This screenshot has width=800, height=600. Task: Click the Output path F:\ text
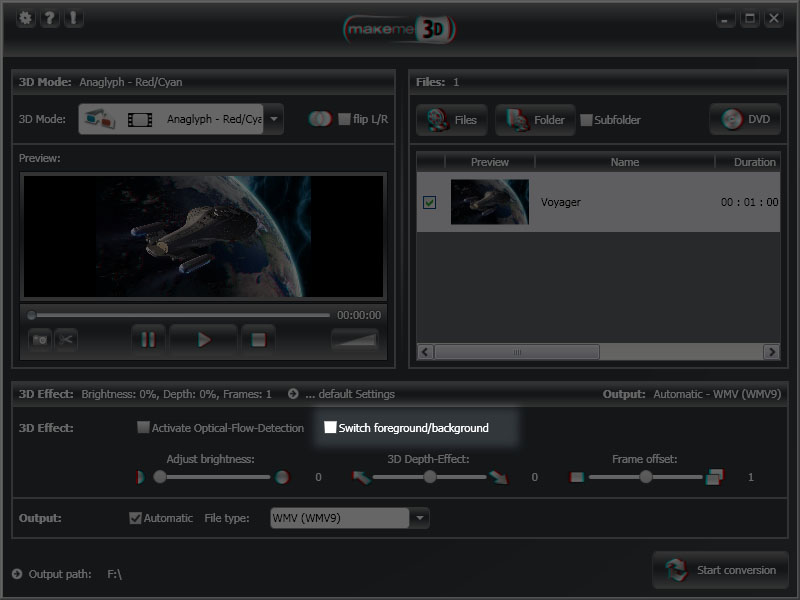[x=114, y=574]
